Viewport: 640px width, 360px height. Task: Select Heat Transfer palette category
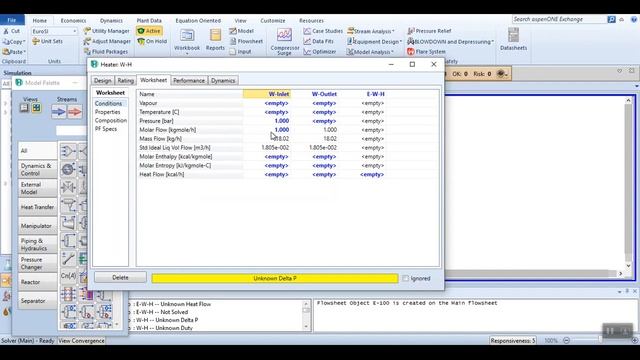(37, 207)
